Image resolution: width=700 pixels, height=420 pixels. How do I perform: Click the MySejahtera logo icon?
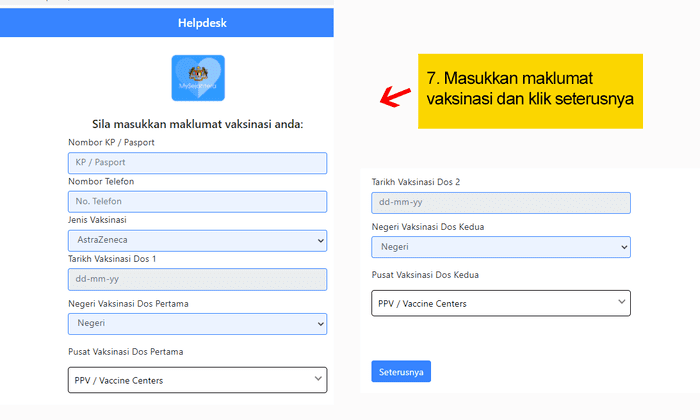click(x=197, y=78)
